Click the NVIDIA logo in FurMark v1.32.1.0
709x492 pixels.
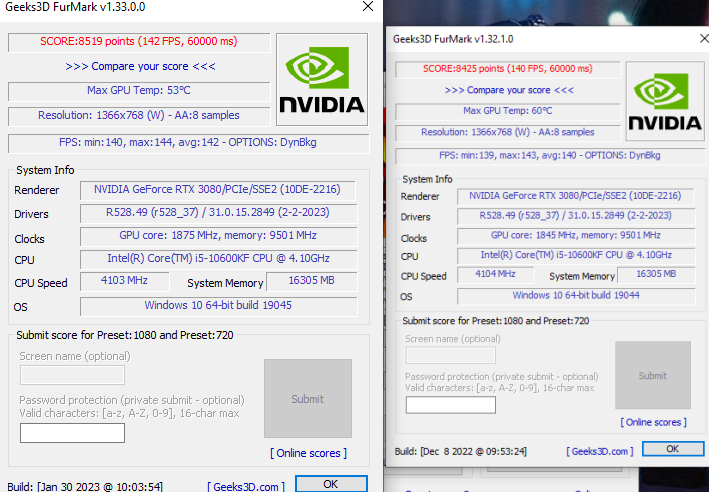click(x=665, y=101)
